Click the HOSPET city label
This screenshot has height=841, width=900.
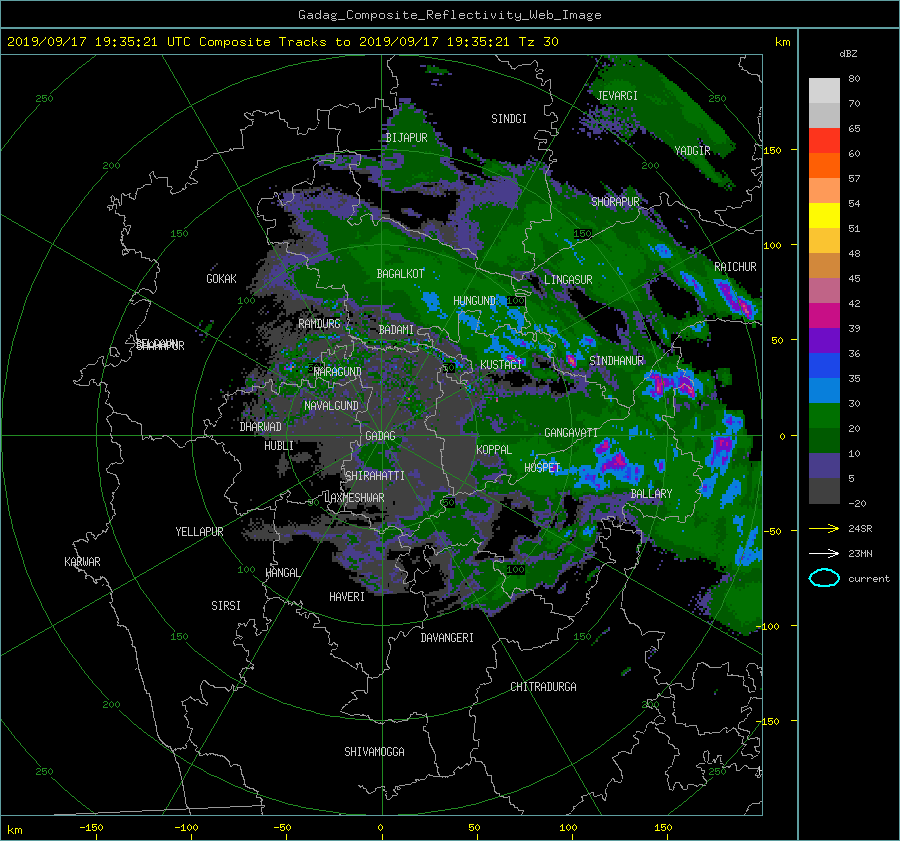coord(542,468)
